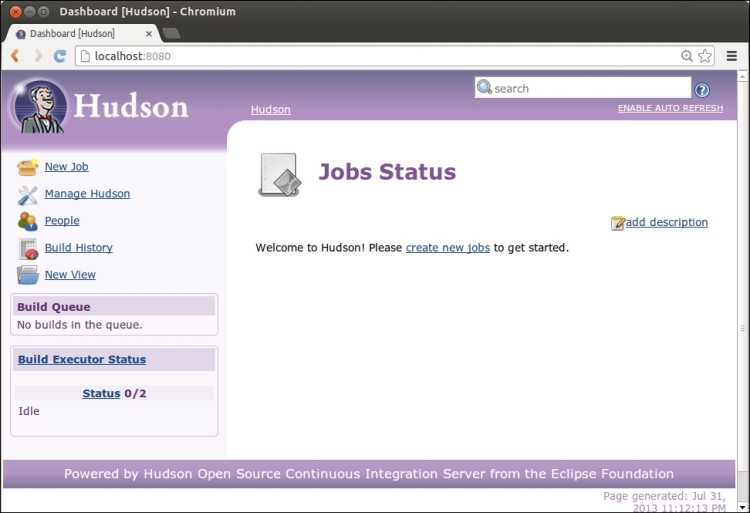This screenshot has width=750, height=513.
Task: Click the browser forward arrow
Action: 38,56
